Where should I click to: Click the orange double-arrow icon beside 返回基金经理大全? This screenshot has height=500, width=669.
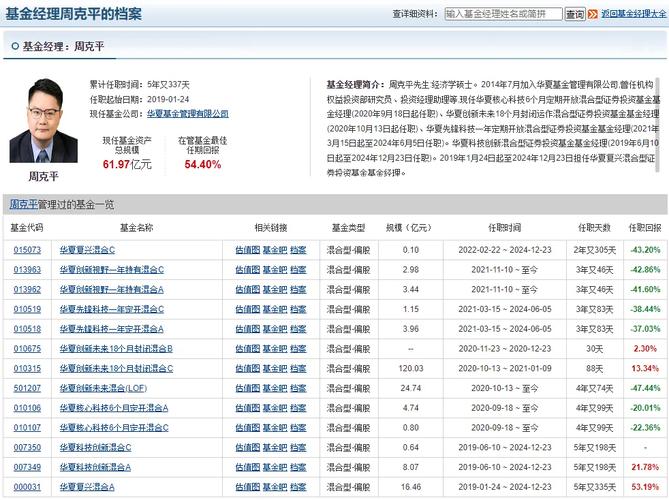point(592,14)
